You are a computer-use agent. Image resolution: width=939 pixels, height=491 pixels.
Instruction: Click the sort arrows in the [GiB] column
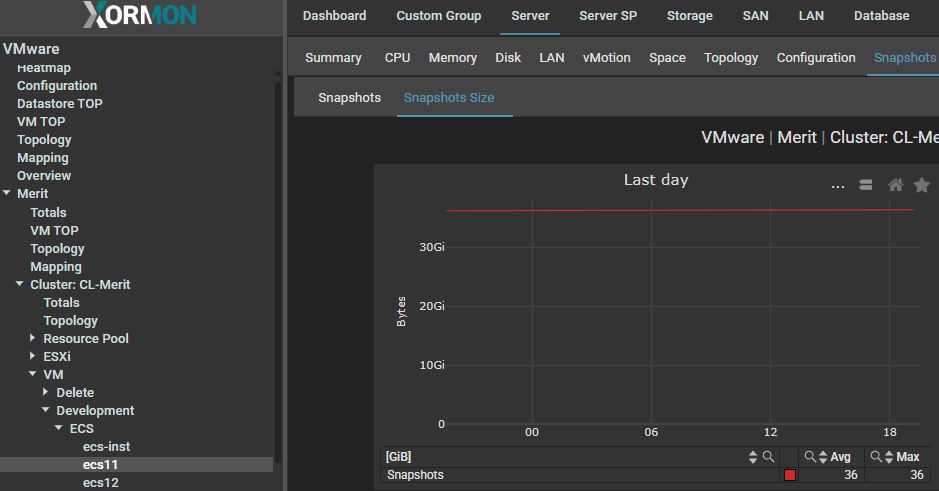[x=753, y=457]
